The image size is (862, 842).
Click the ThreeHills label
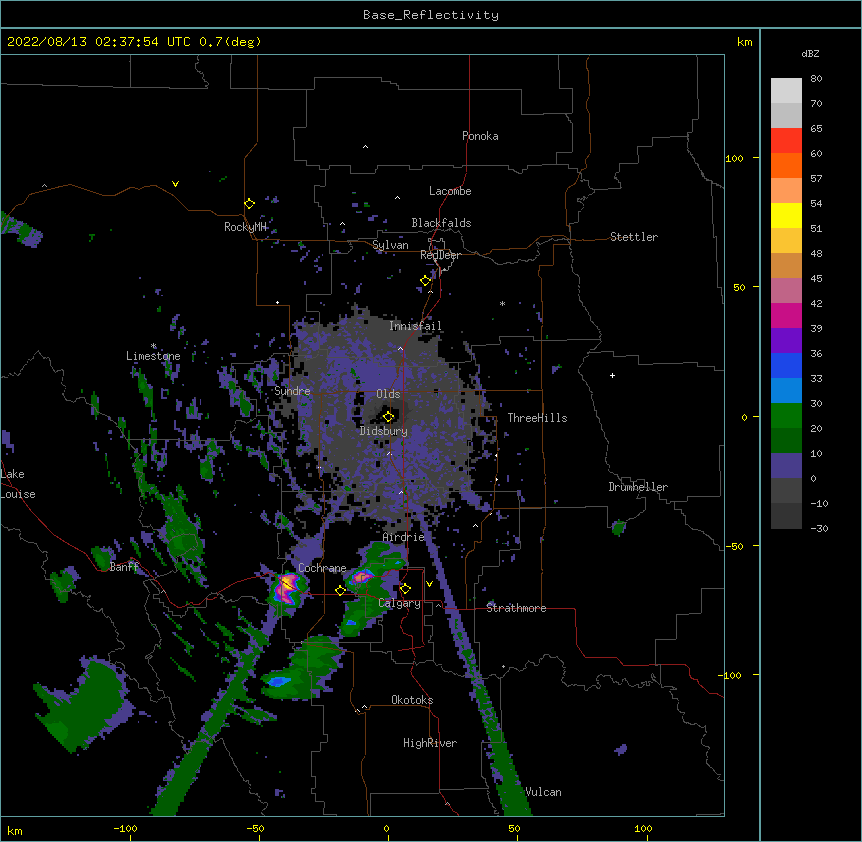[x=537, y=418]
